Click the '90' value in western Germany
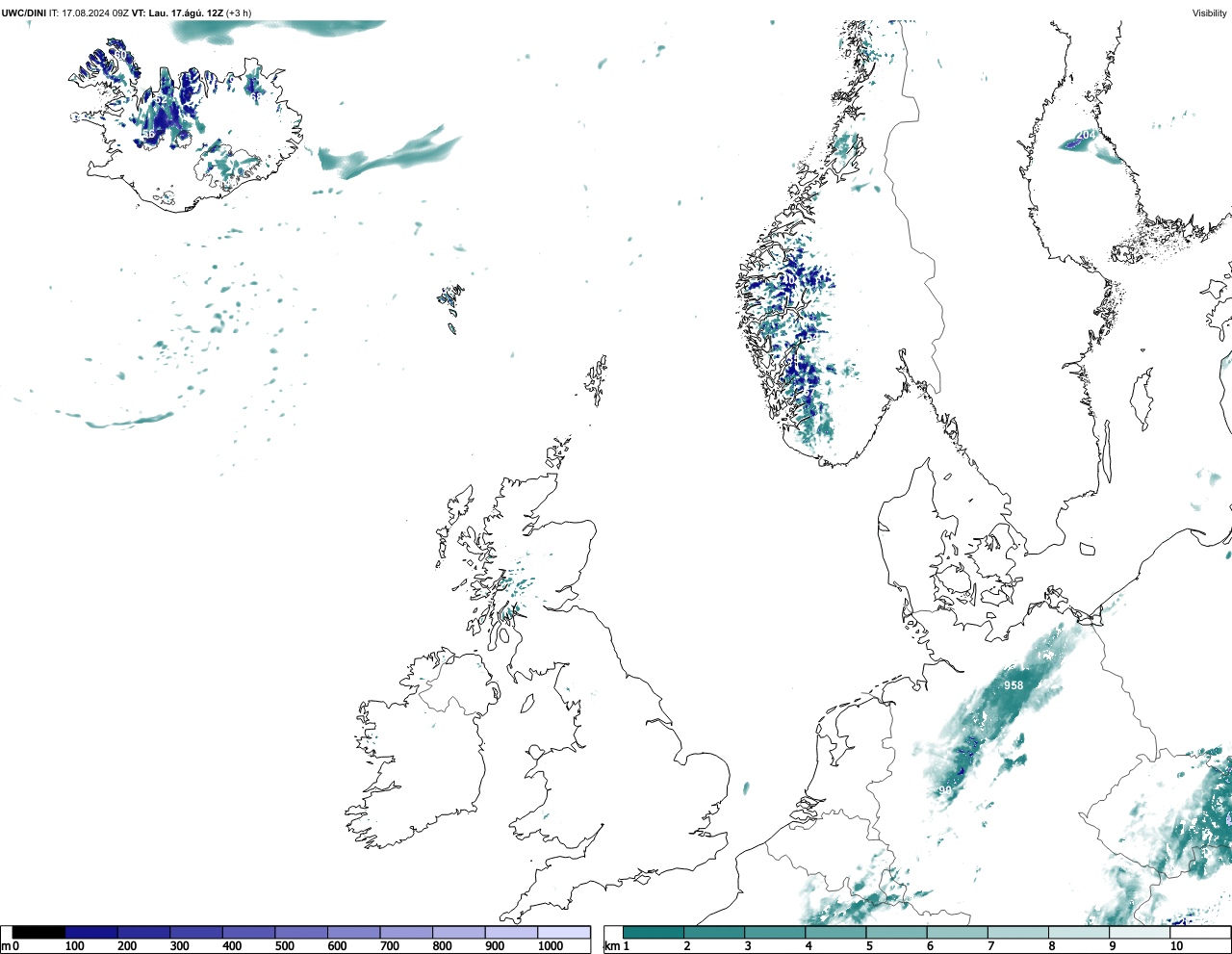Viewport: 1232px width, 954px height. click(945, 790)
